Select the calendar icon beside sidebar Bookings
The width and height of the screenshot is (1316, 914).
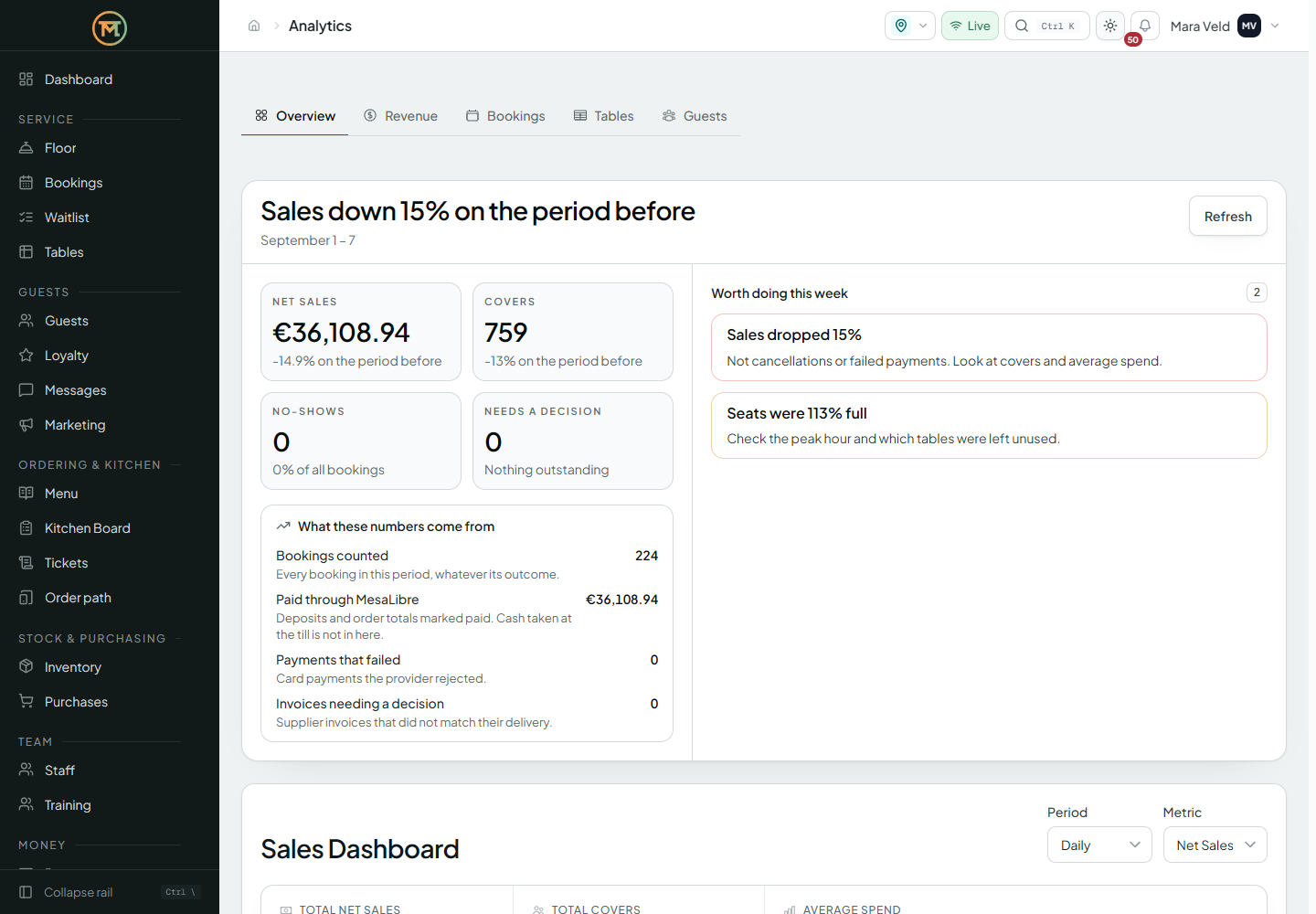27,183
